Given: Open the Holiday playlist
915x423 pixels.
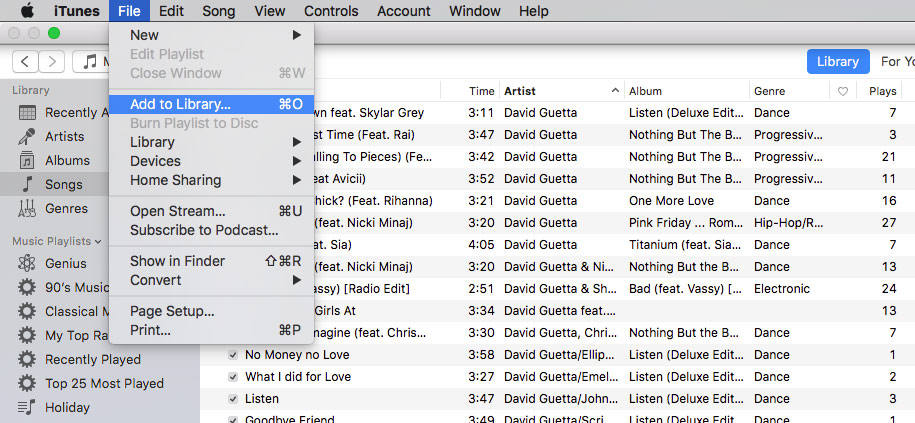Looking at the screenshot, I should (x=67, y=407).
